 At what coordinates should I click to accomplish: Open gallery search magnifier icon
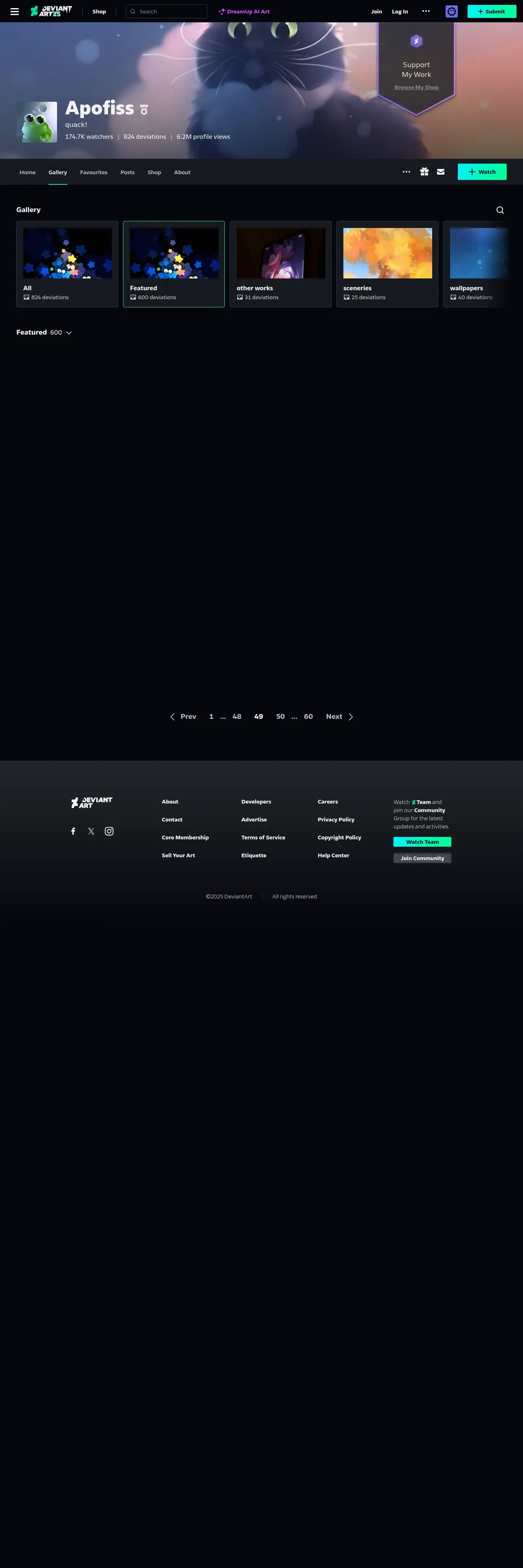point(501,210)
